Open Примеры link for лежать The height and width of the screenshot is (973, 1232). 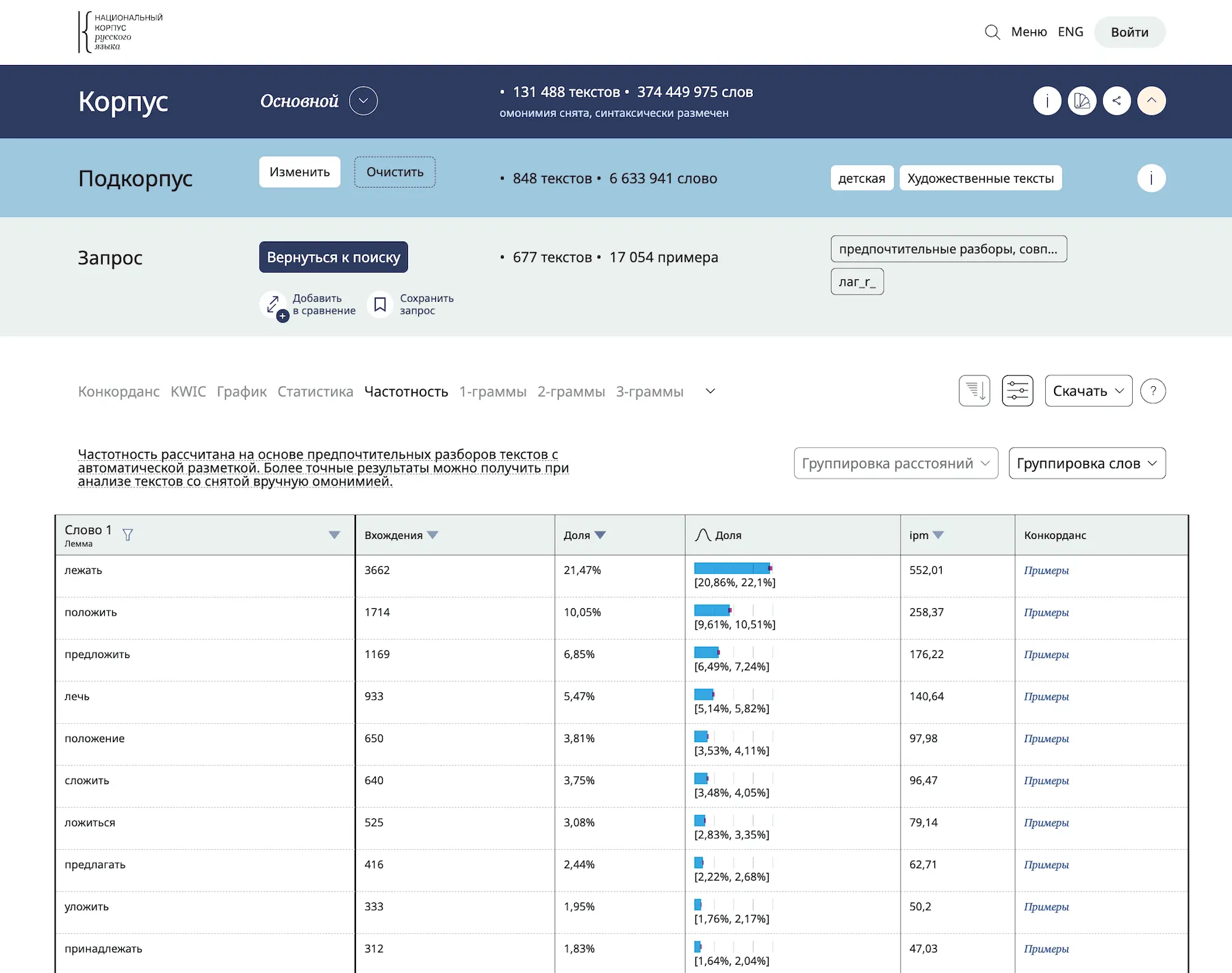coord(1046,570)
